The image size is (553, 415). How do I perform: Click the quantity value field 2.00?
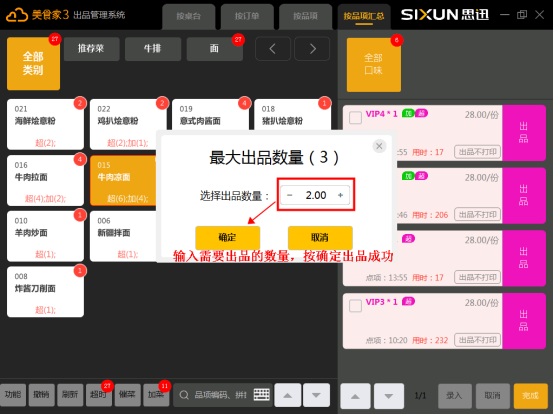pos(316,195)
